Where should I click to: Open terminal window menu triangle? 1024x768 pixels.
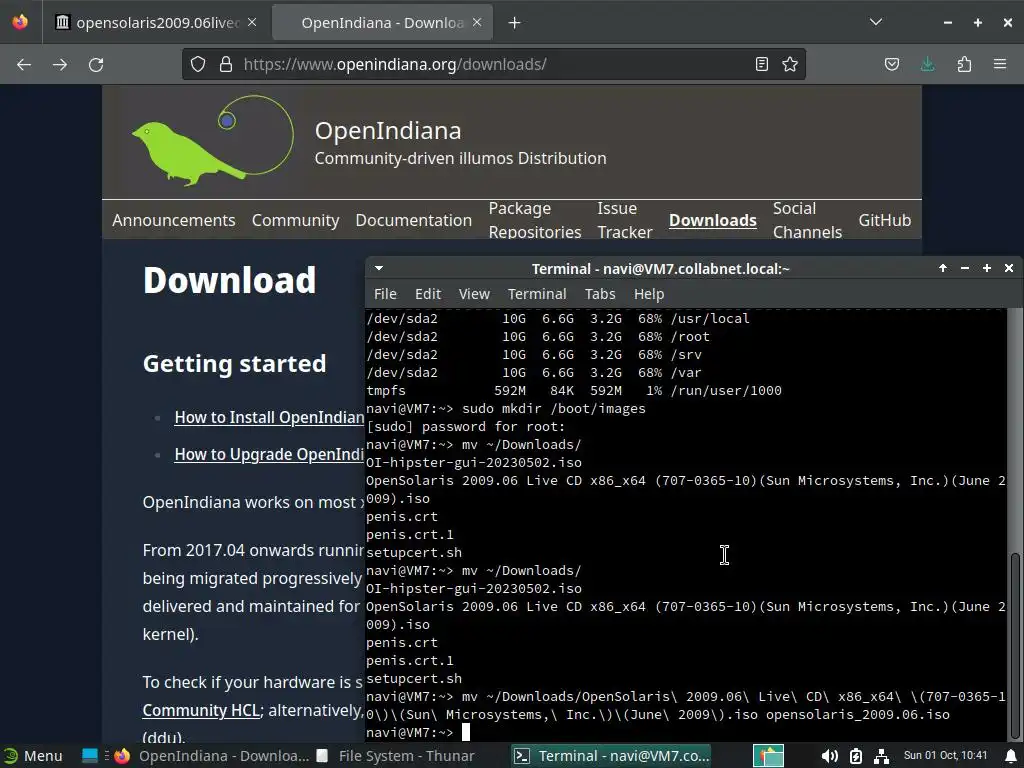(379, 268)
